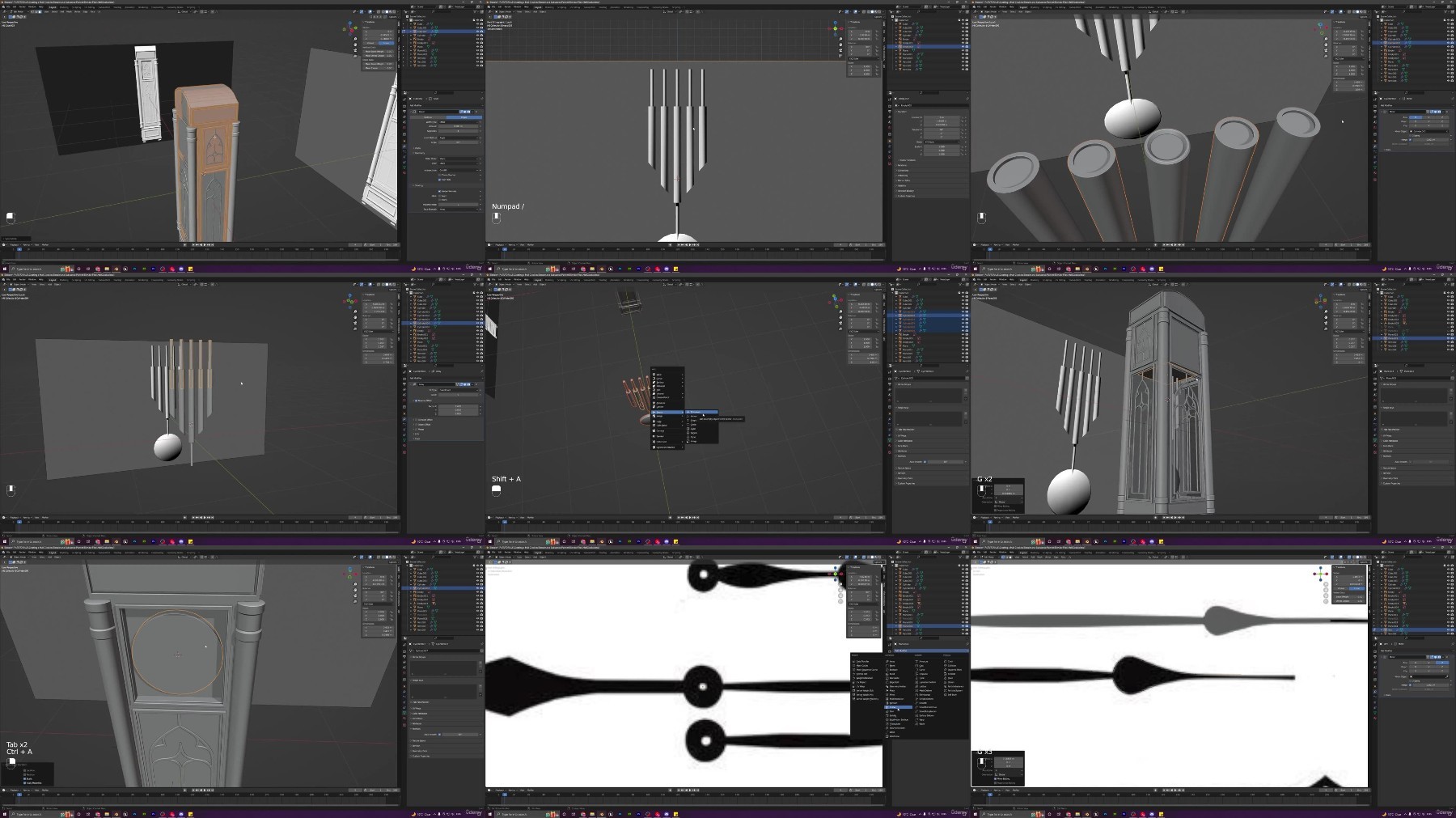Toggle Harden Normals checkbox in the Bevel modifier
The height and width of the screenshot is (818, 1456).
[439, 191]
